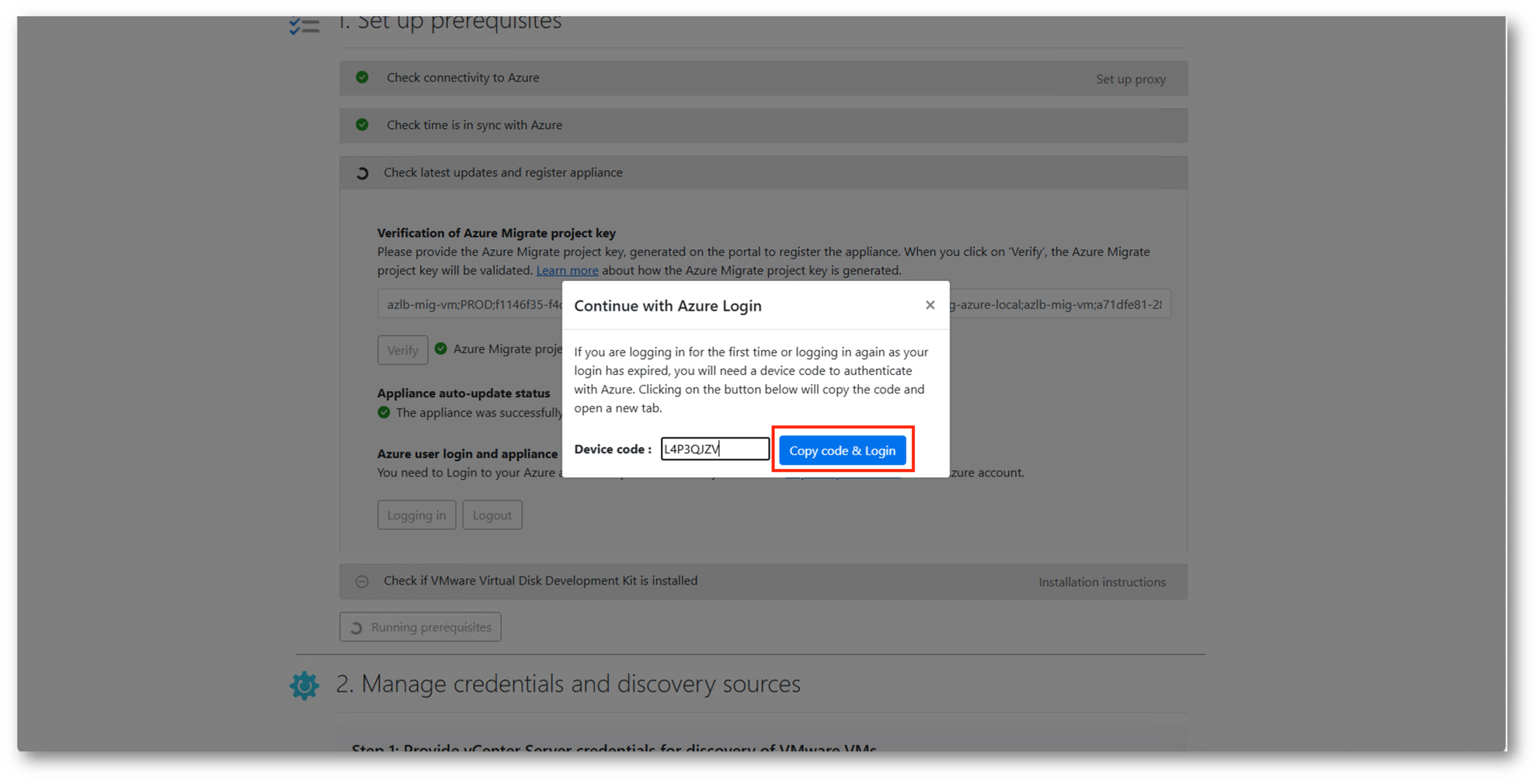
Task: Click the Verify button
Action: (402, 350)
